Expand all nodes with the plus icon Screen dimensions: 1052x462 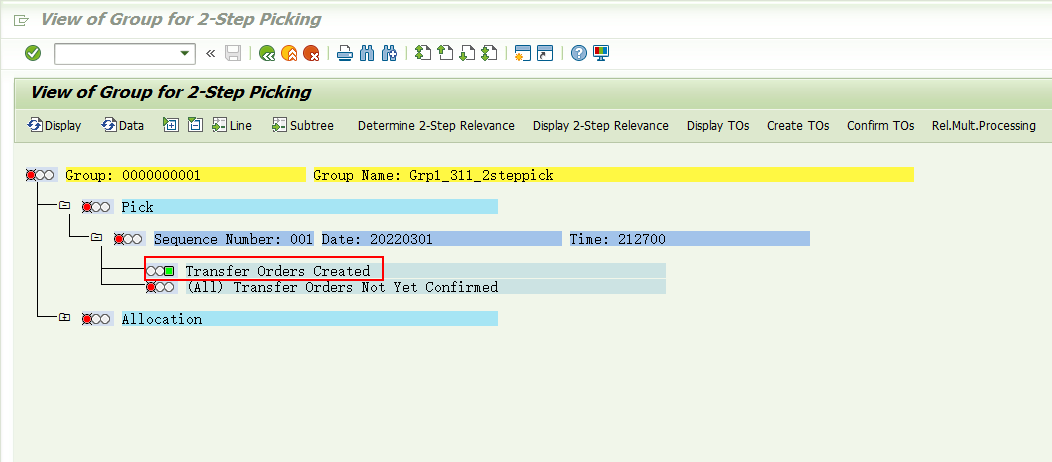pyautogui.click(x=171, y=125)
